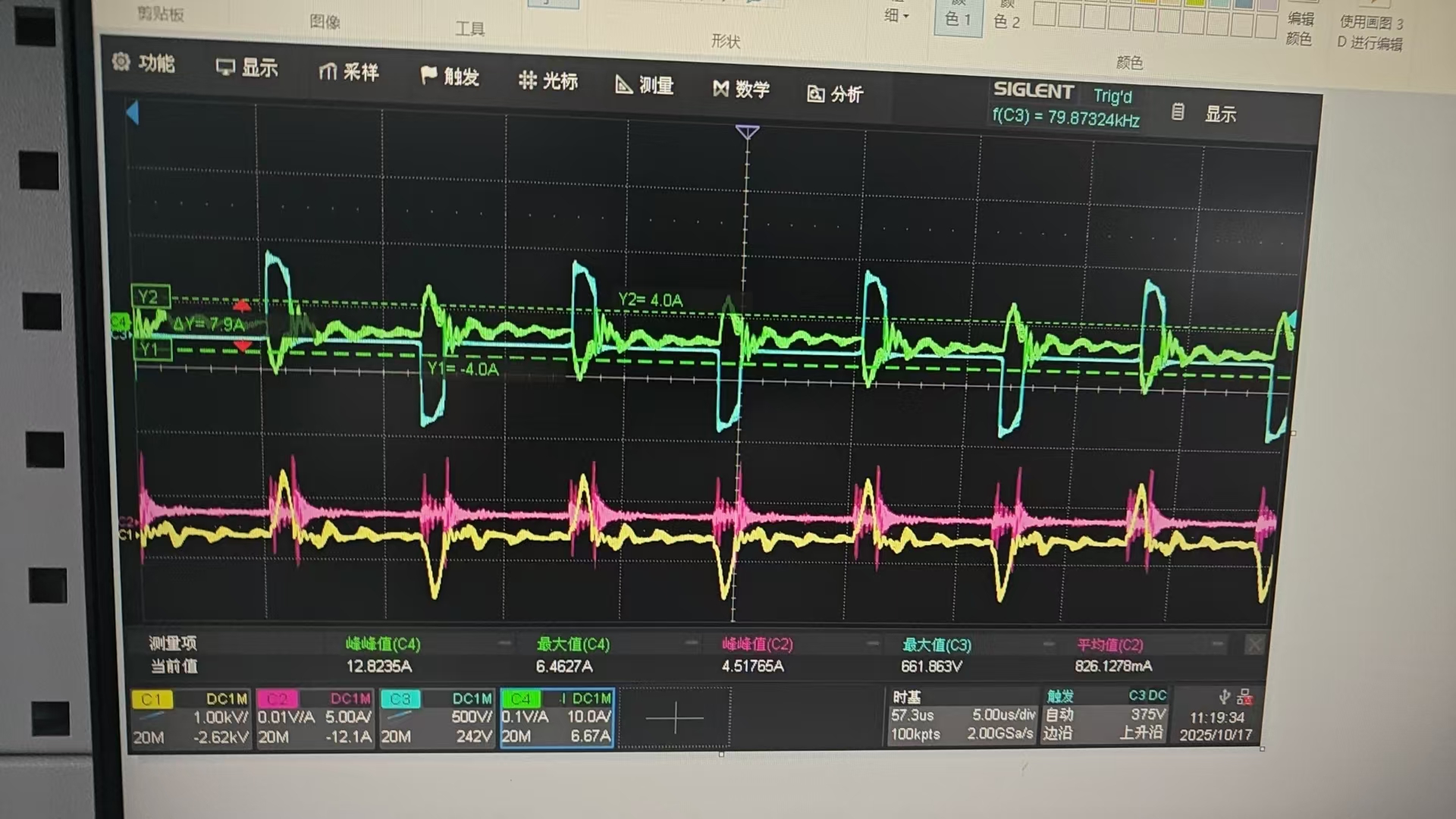Click the 12.8235A peak-to-peak value
This screenshot has width=1456, height=819.
point(378,667)
